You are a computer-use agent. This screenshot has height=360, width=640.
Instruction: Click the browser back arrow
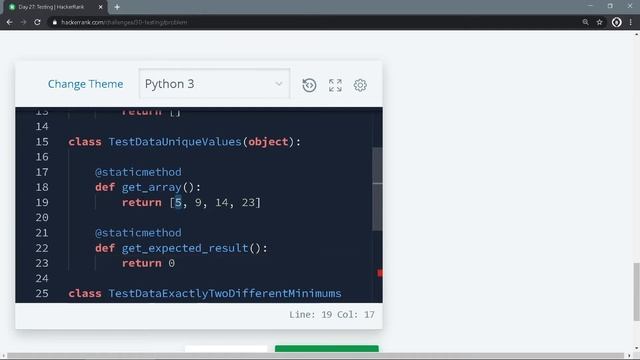click(x=9, y=22)
